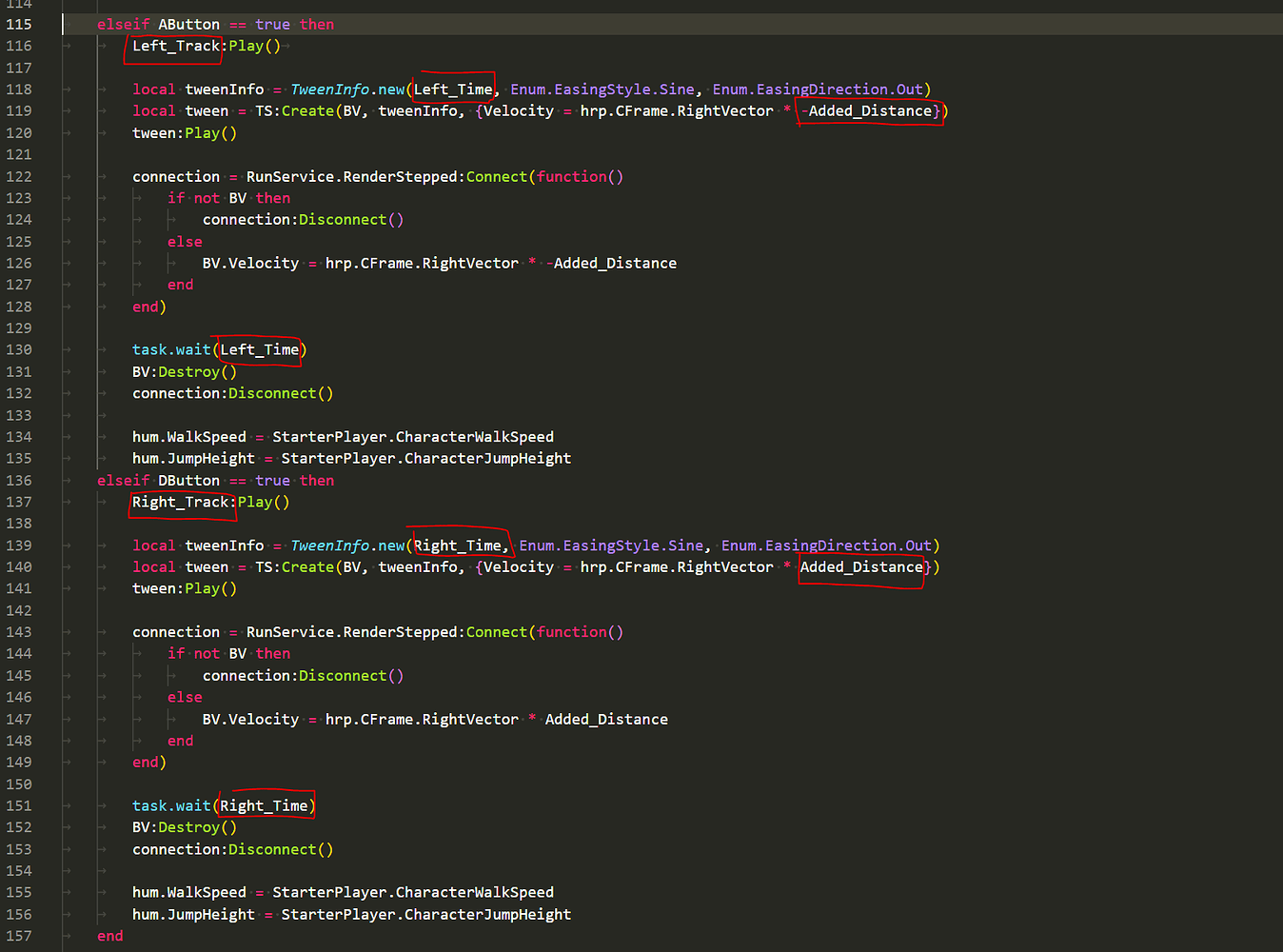
Task: Click the final end keyword on line 157
Action: coord(109,936)
